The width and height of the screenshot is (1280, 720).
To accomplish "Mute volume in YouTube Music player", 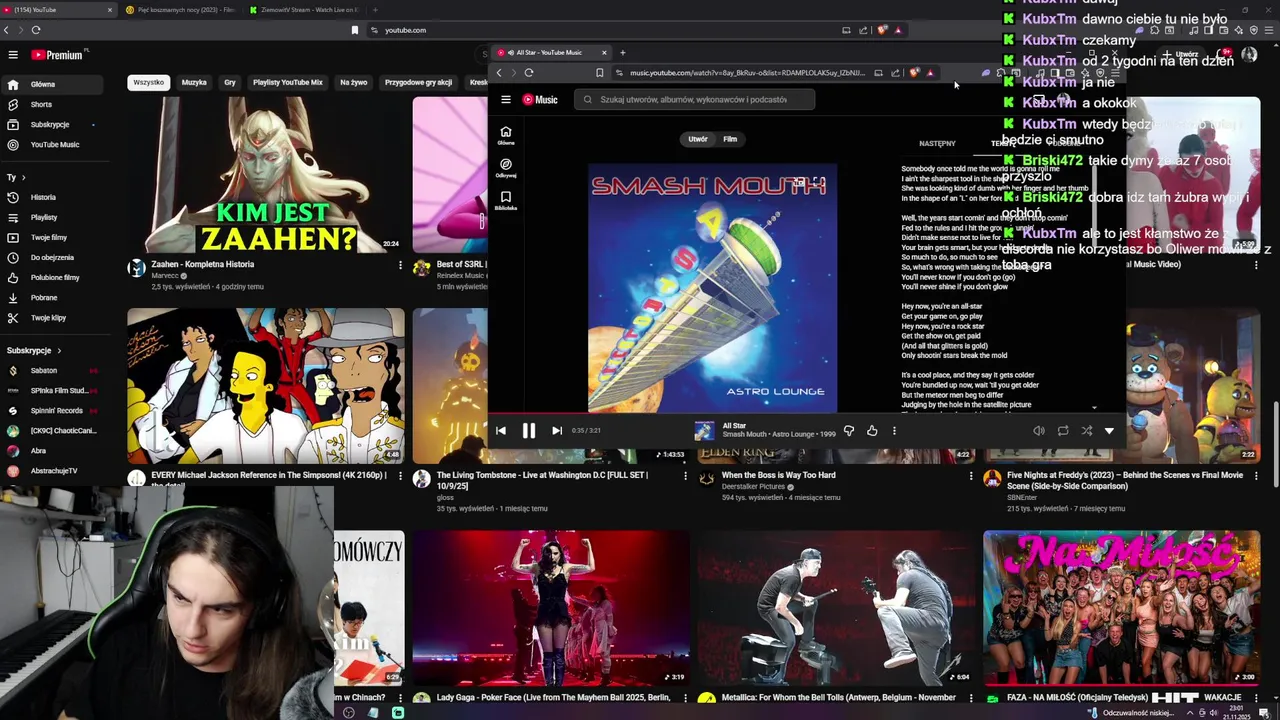I will click(1039, 431).
